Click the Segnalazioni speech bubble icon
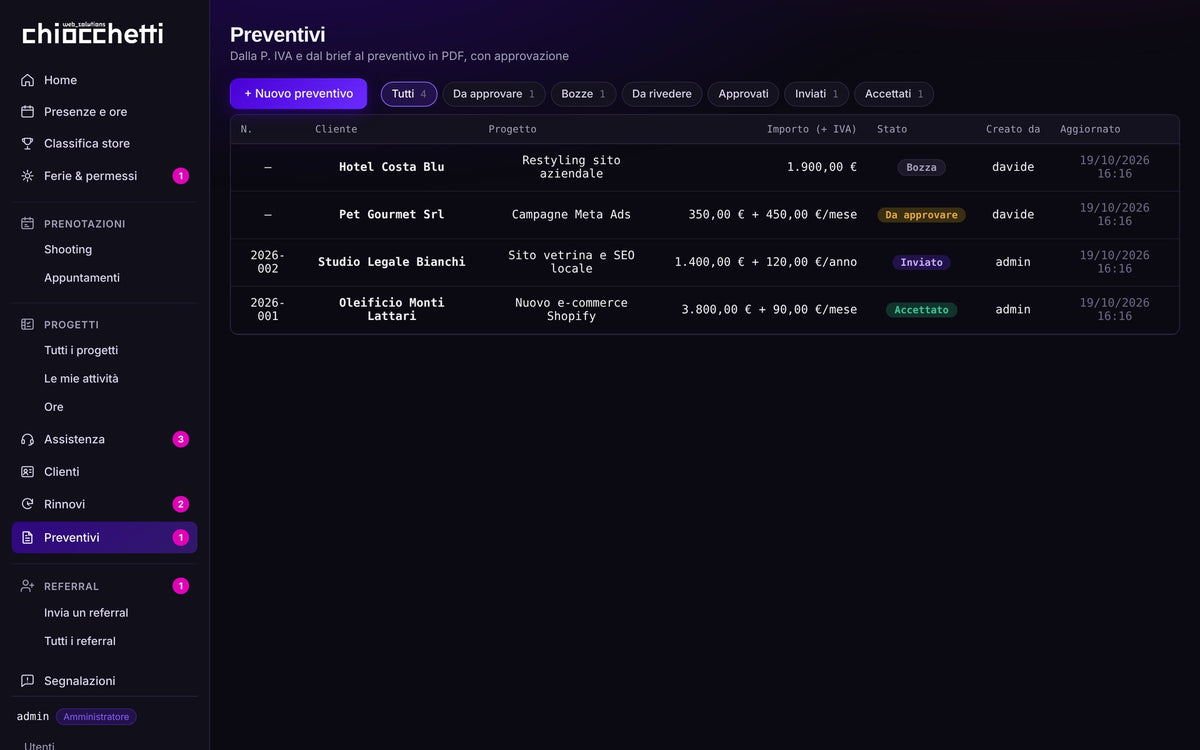The width and height of the screenshot is (1200, 750). point(27,681)
